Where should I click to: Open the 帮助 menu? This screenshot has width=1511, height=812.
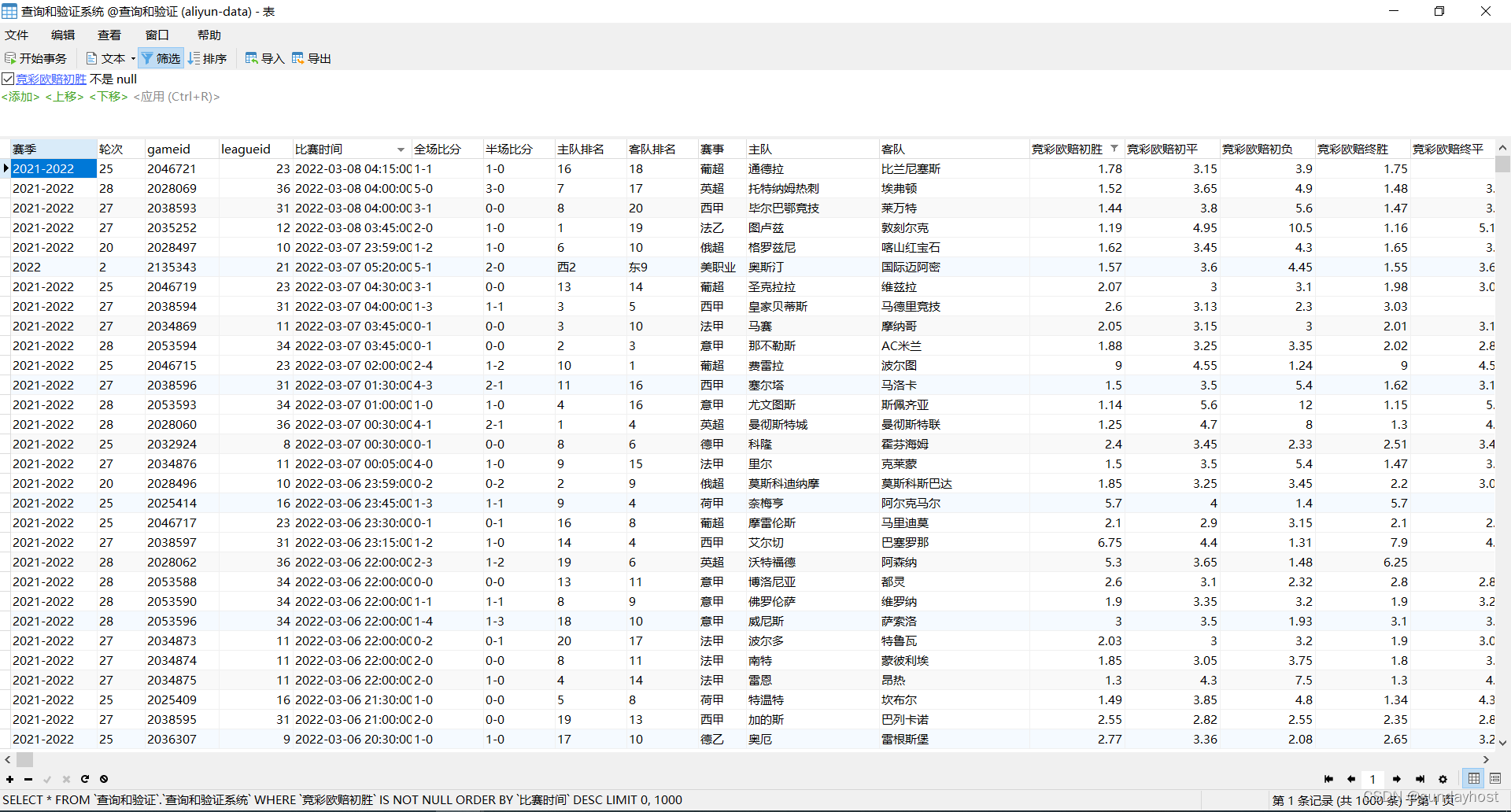click(209, 35)
